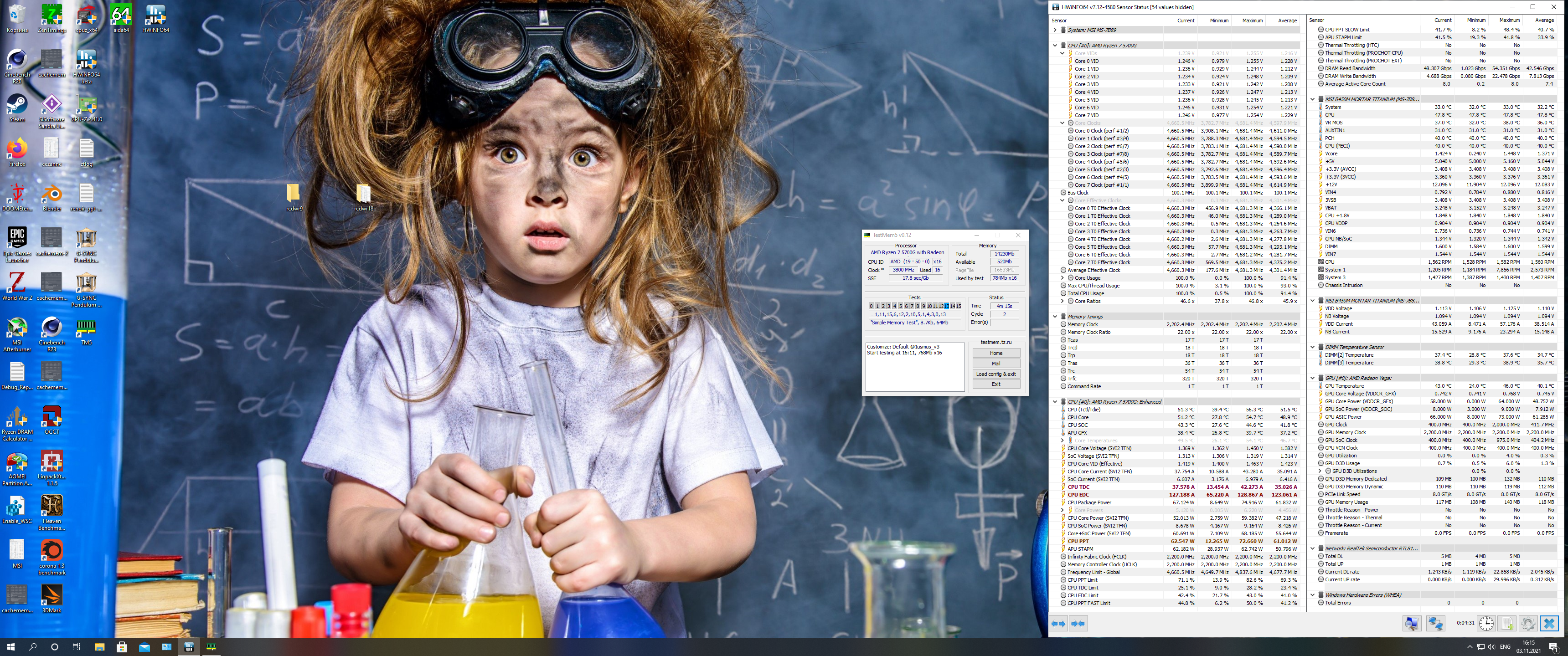
Task: Collapse the Memory Timings sensor group
Action: pos(1055,317)
